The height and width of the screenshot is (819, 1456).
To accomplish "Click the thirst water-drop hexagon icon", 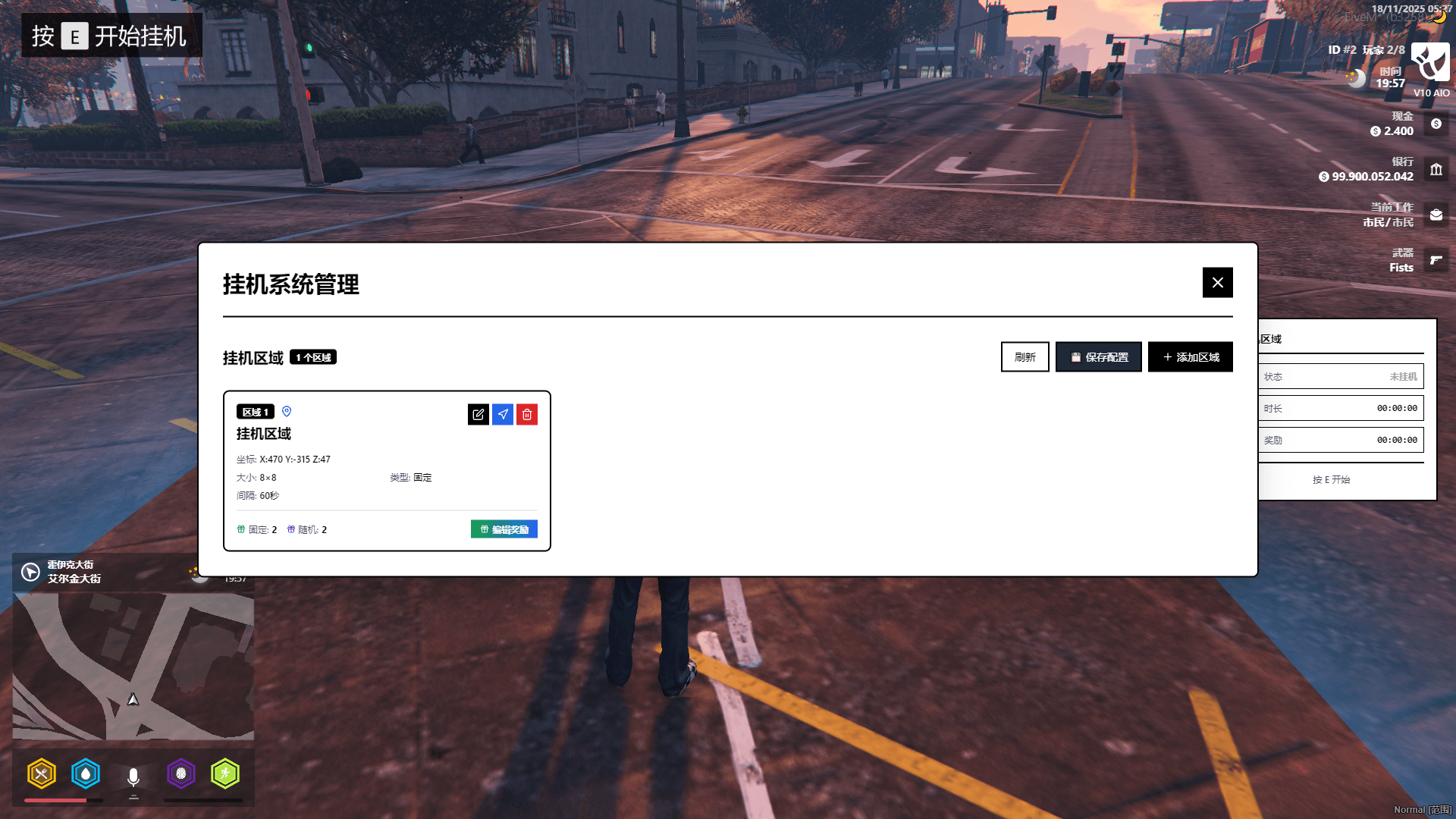I will [86, 774].
